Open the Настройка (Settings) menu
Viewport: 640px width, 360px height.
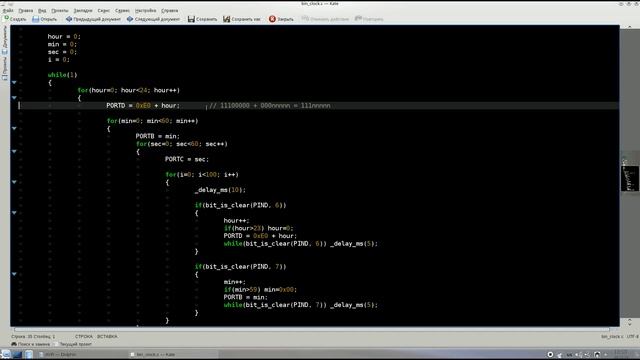pos(145,10)
